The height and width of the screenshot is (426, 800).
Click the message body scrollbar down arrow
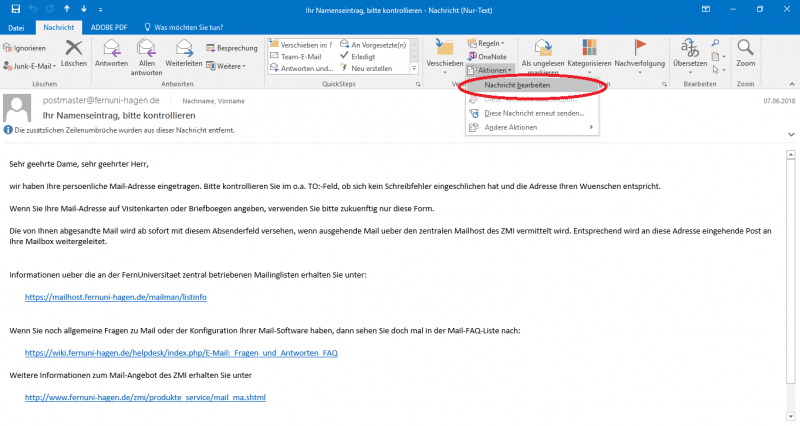pyautogui.click(x=791, y=417)
